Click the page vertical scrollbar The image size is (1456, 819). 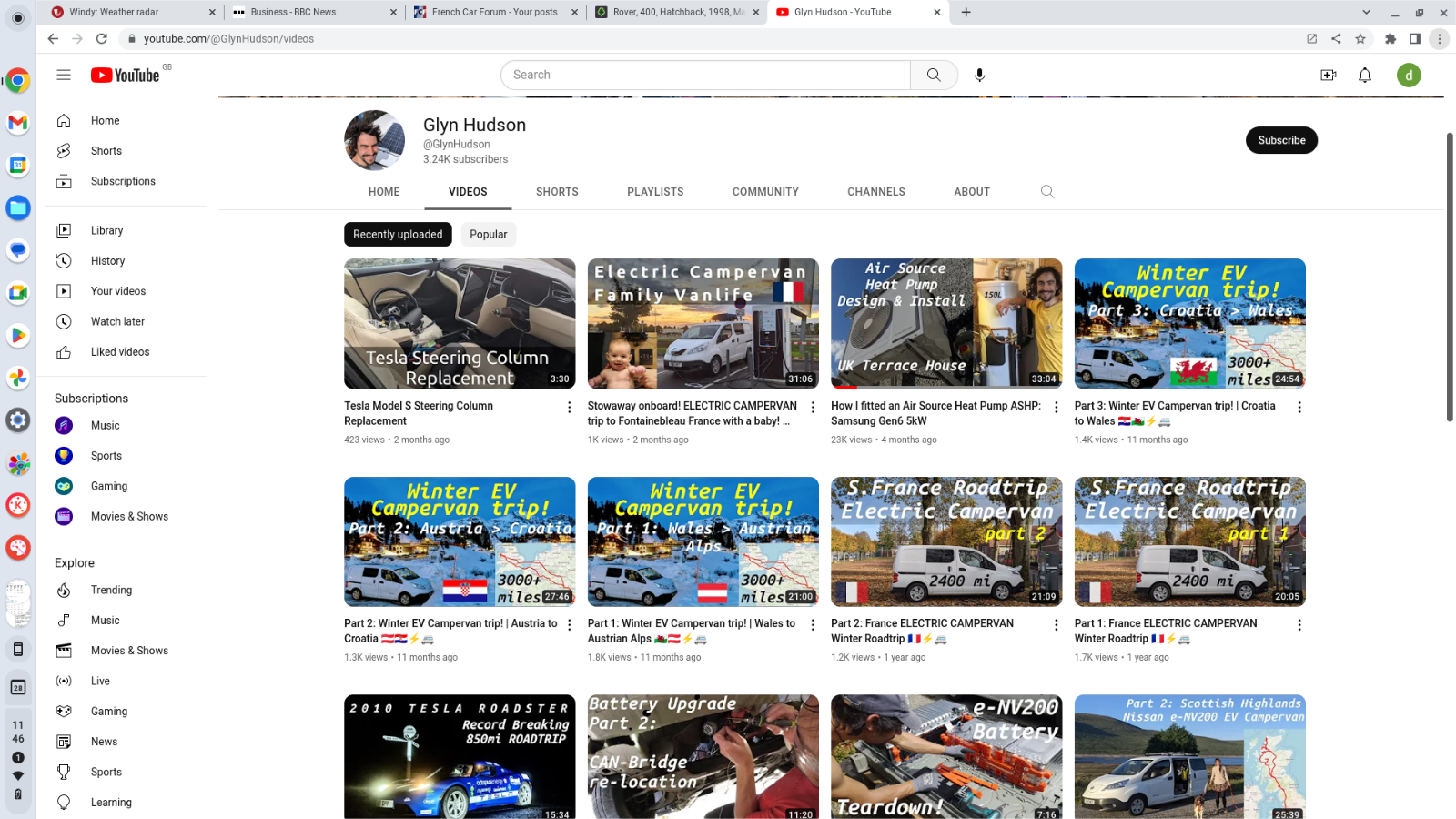pyautogui.click(x=1450, y=277)
